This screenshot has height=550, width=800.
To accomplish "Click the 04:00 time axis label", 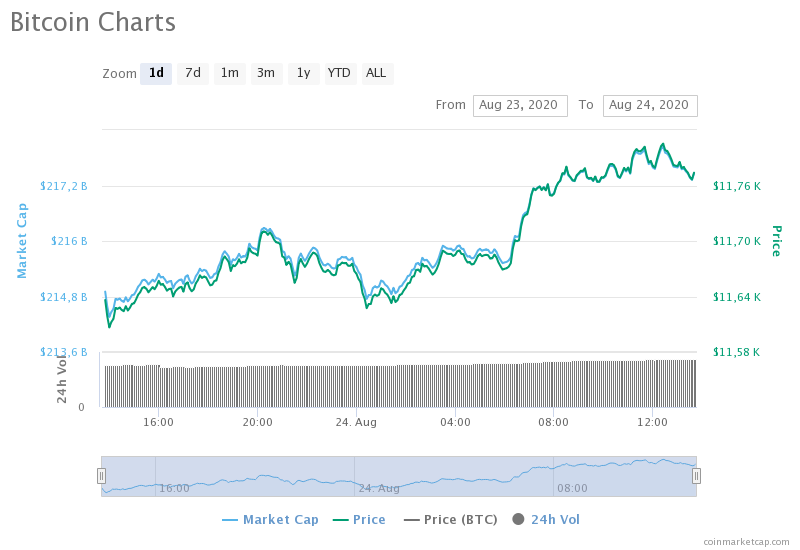I will 455,422.
